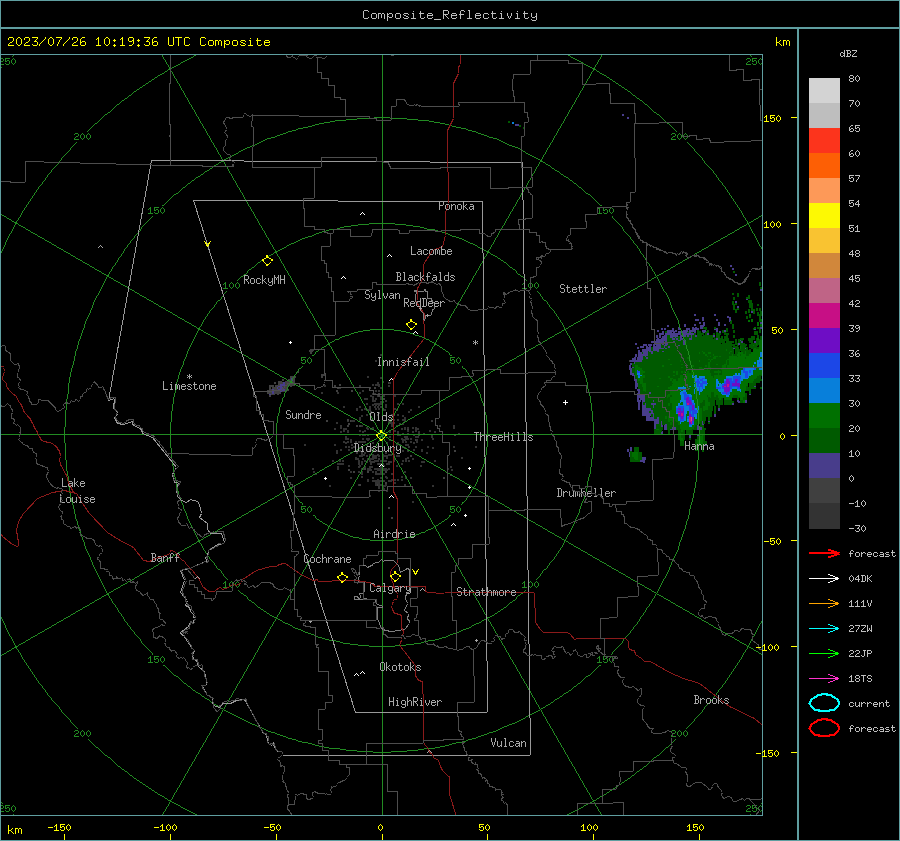Select the 51 dBZ yellow color swatch
This screenshot has width=900, height=841.
point(824,215)
